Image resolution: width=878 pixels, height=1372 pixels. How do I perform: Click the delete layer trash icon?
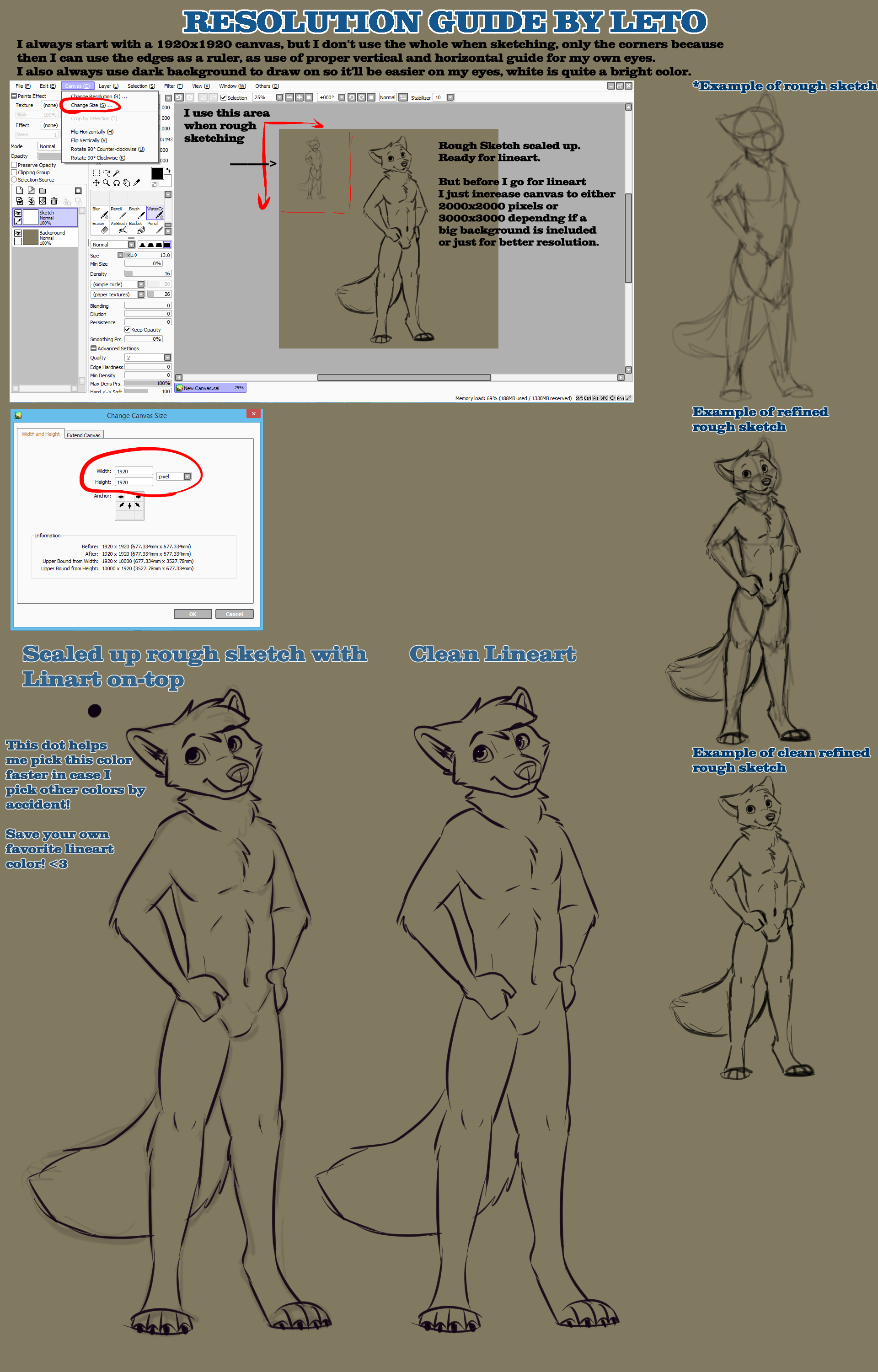(54, 201)
